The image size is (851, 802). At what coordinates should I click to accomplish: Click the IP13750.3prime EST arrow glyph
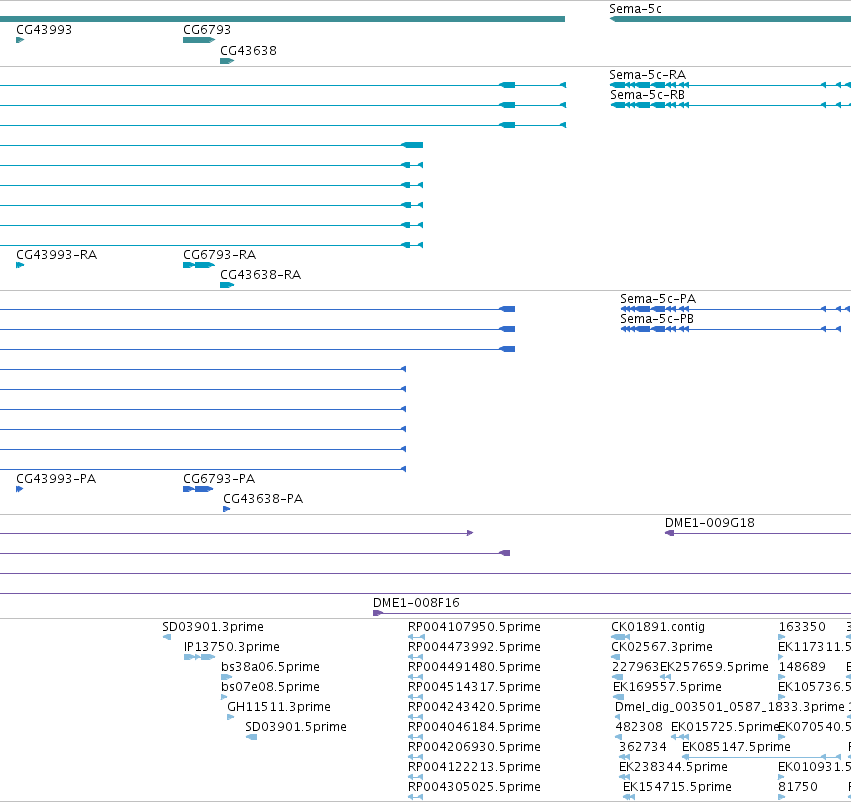coord(199,657)
